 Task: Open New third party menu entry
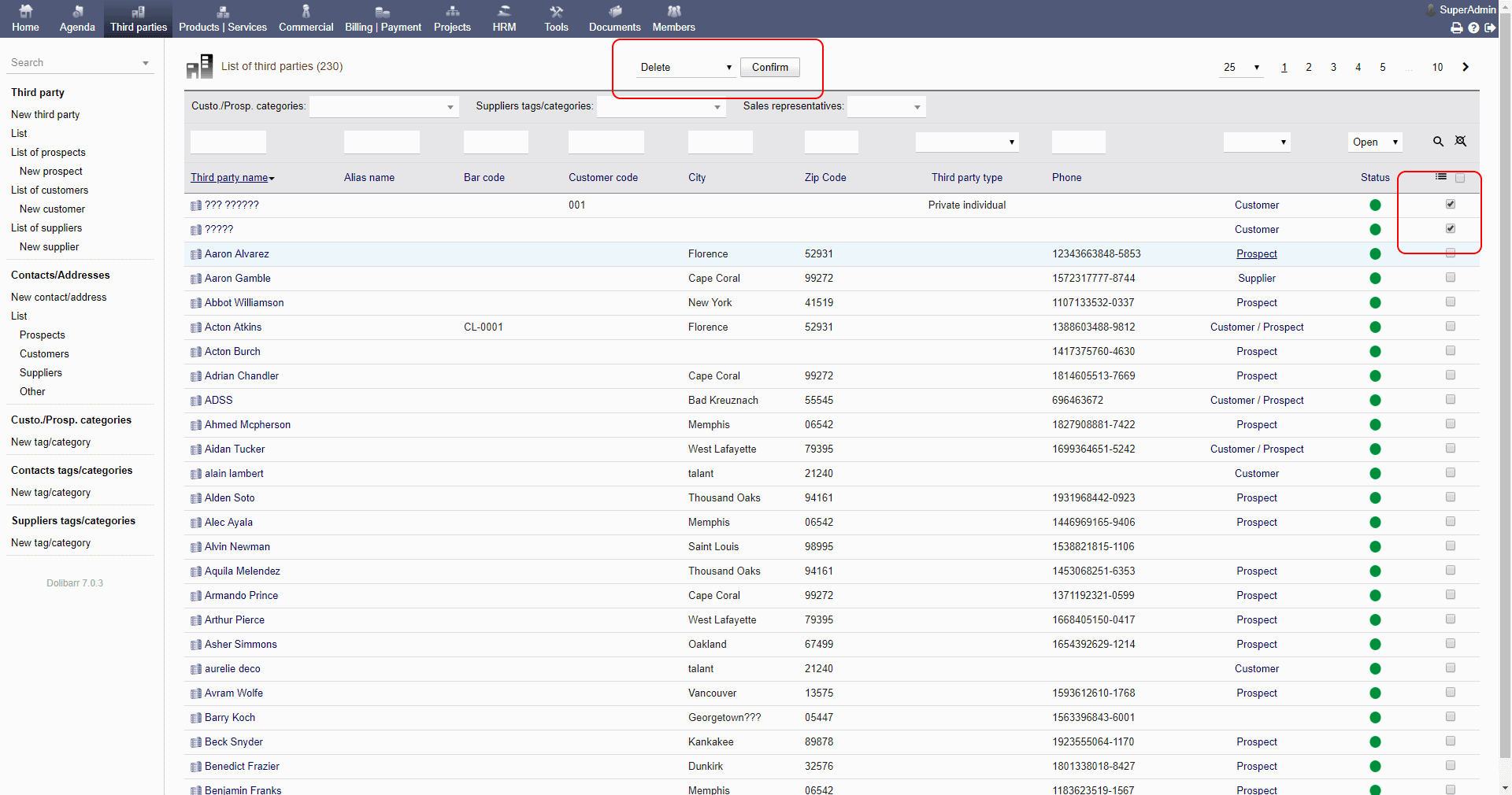click(45, 114)
